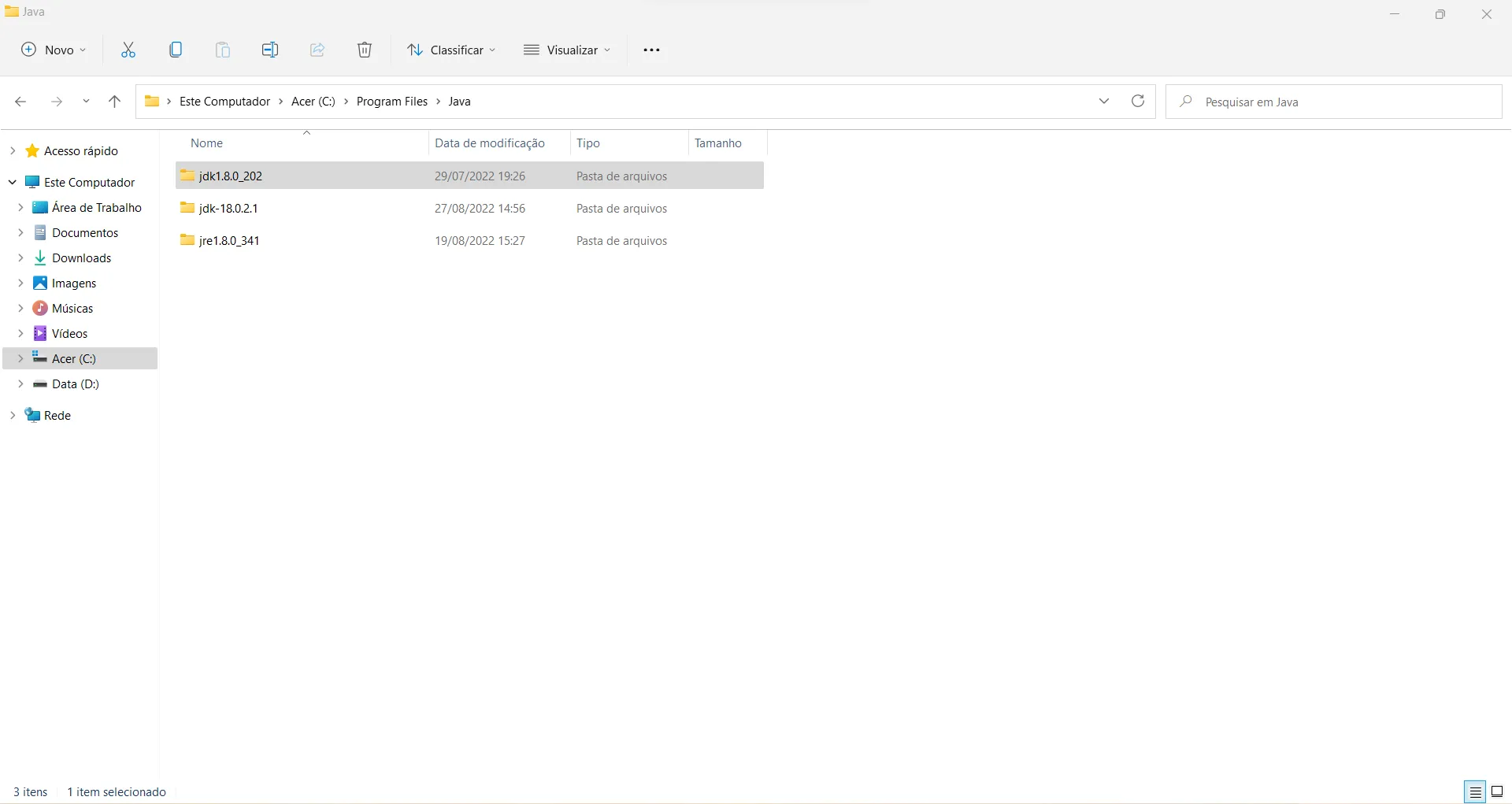
Task: Open the Classificar sort menu
Action: (x=452, y=50)
